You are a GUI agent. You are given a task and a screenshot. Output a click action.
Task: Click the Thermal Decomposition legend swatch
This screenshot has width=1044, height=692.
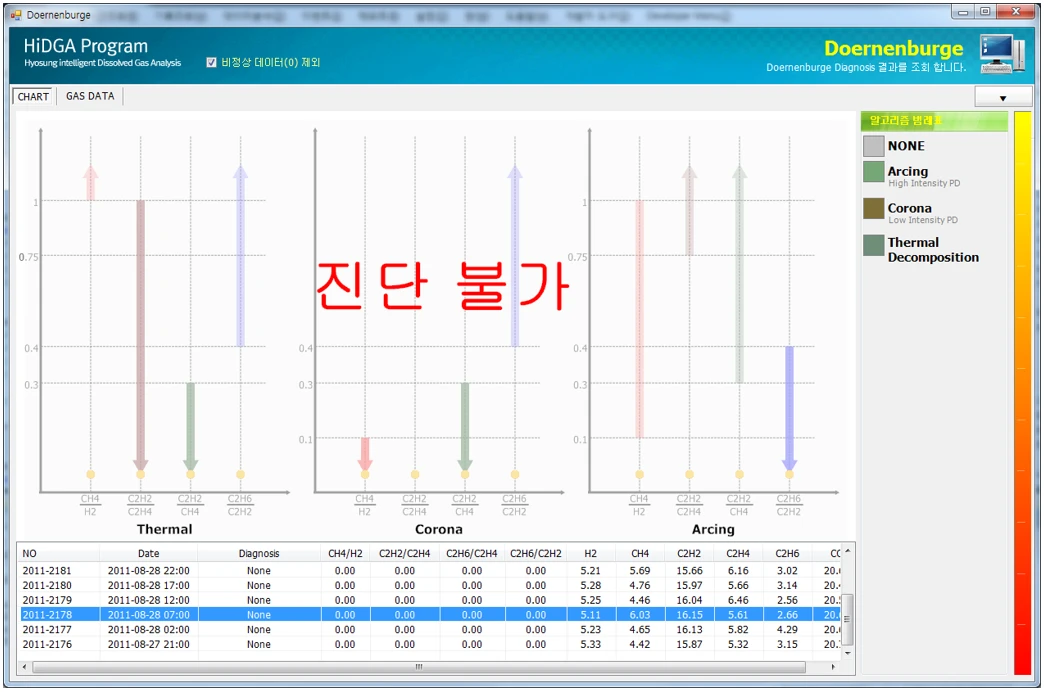point(874,245)
